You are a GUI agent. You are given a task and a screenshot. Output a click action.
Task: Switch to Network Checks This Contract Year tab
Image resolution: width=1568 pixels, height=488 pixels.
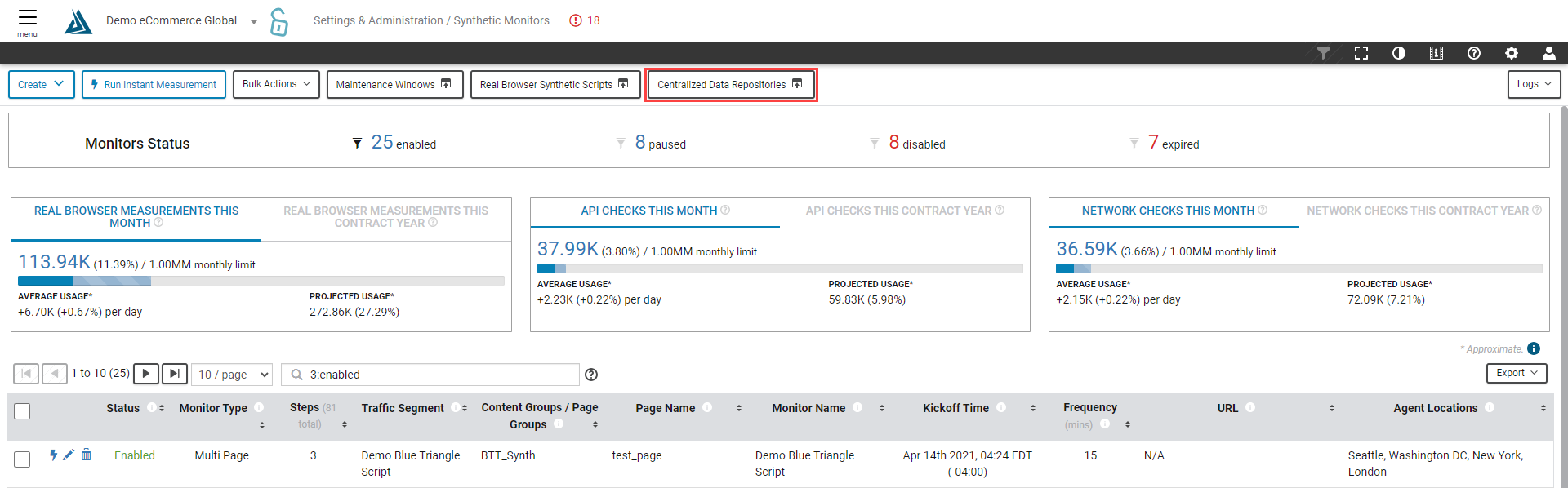point(1423,211)
